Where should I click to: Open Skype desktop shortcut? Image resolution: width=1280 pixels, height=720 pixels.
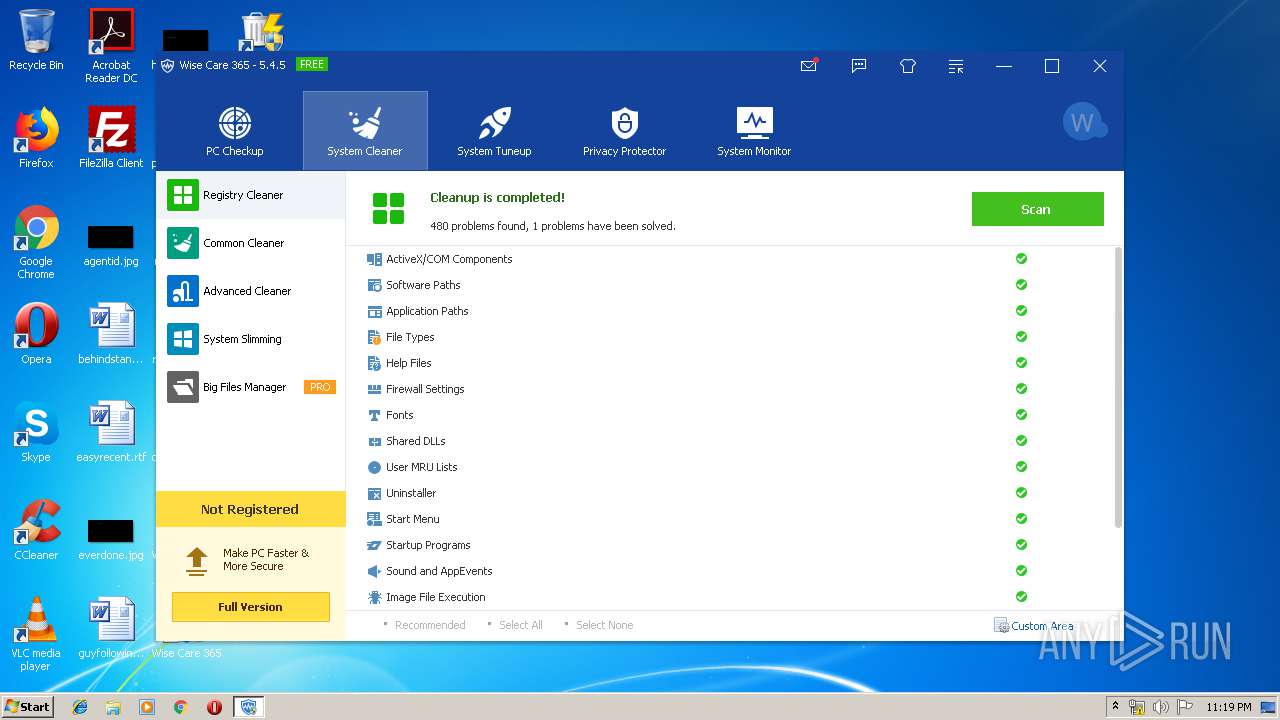click(36, 433)
